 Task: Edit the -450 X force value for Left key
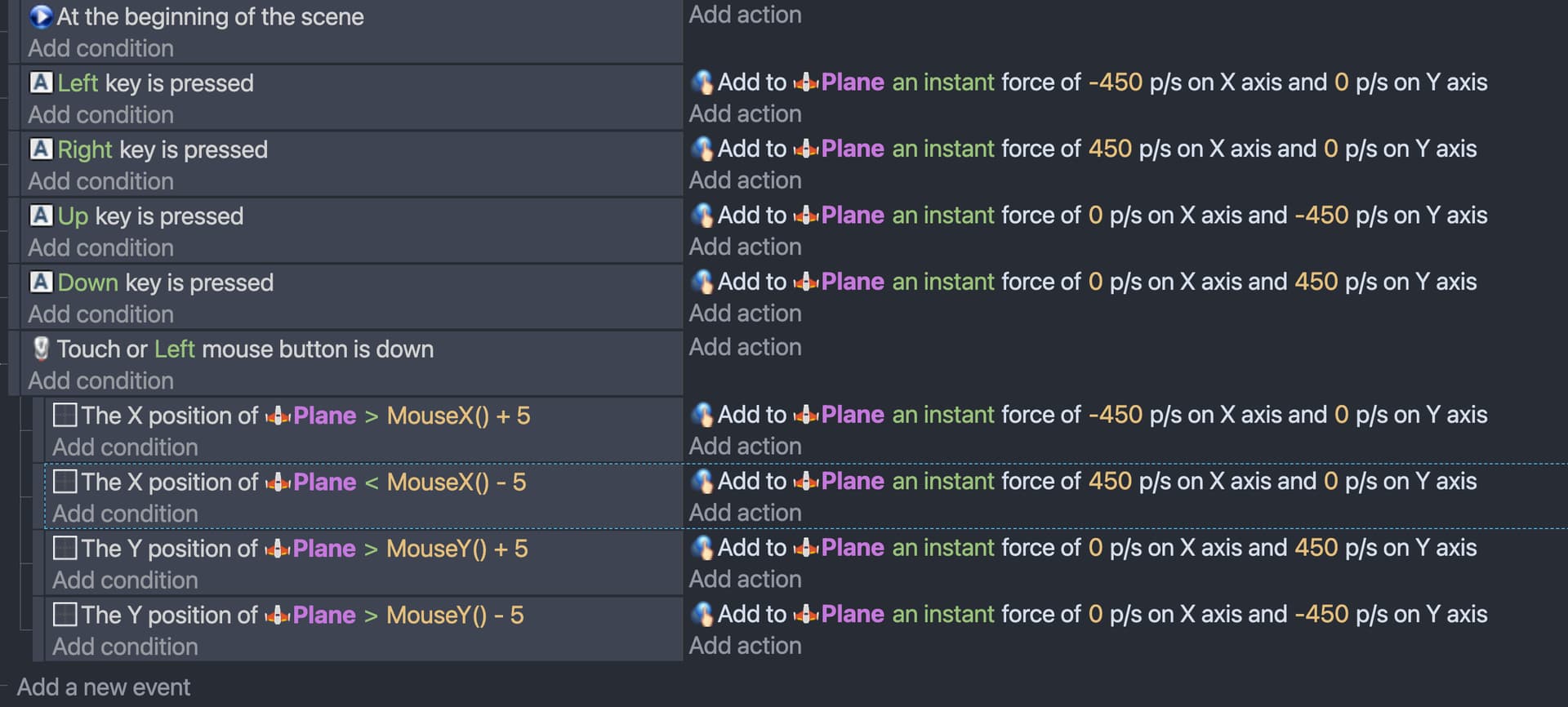pyautogui.click(x=1115, y=82)
